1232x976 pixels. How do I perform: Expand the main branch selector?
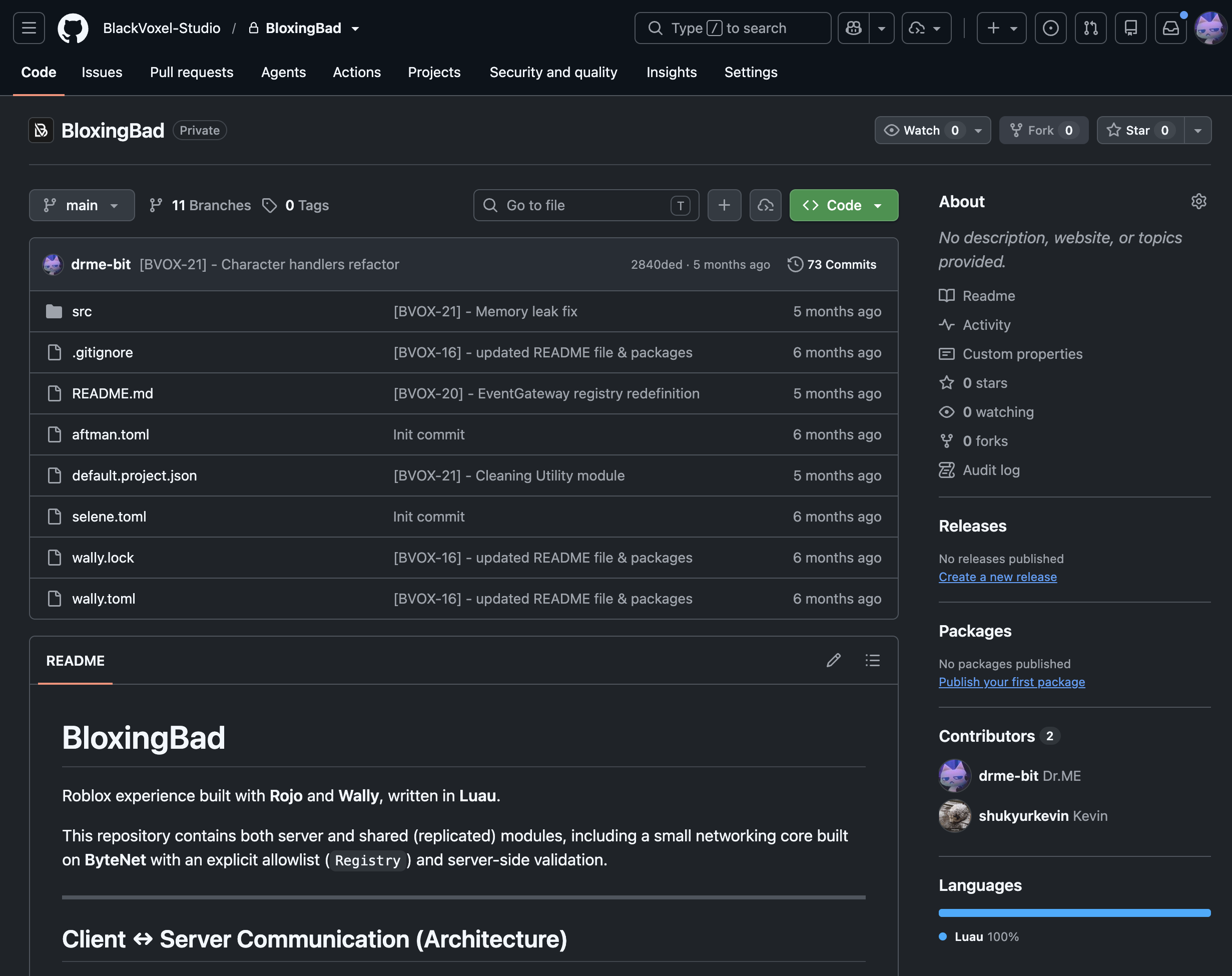pyautogui.click(x=82, y=205)
